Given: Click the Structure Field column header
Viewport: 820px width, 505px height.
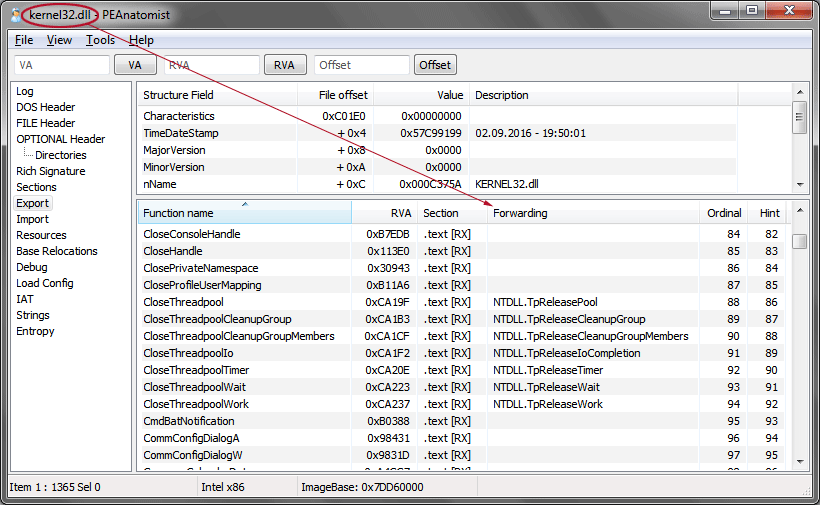Looking at the screenshot, I should tap(218, 95).
